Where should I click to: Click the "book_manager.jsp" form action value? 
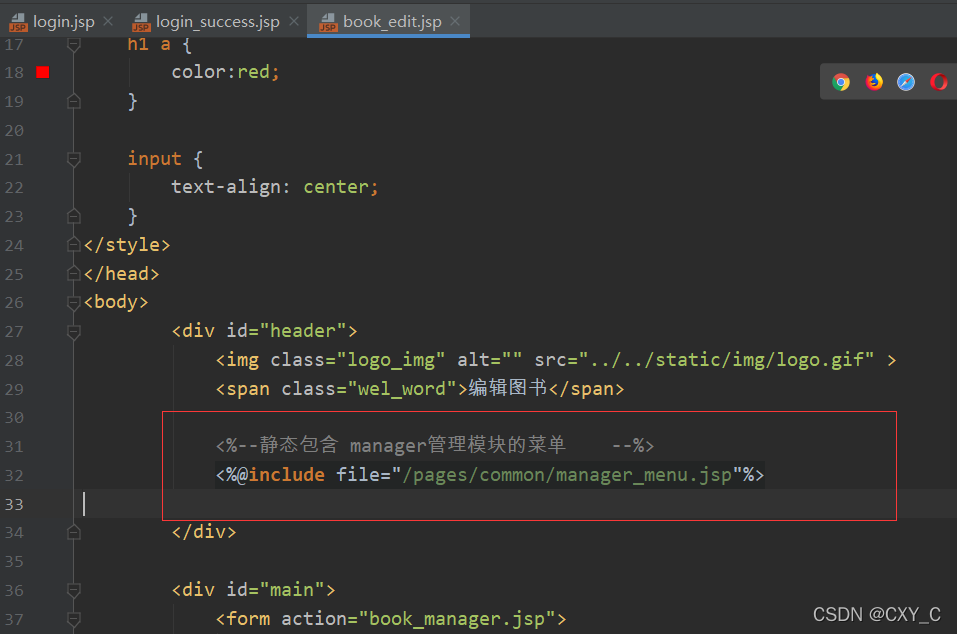(457, 619)
